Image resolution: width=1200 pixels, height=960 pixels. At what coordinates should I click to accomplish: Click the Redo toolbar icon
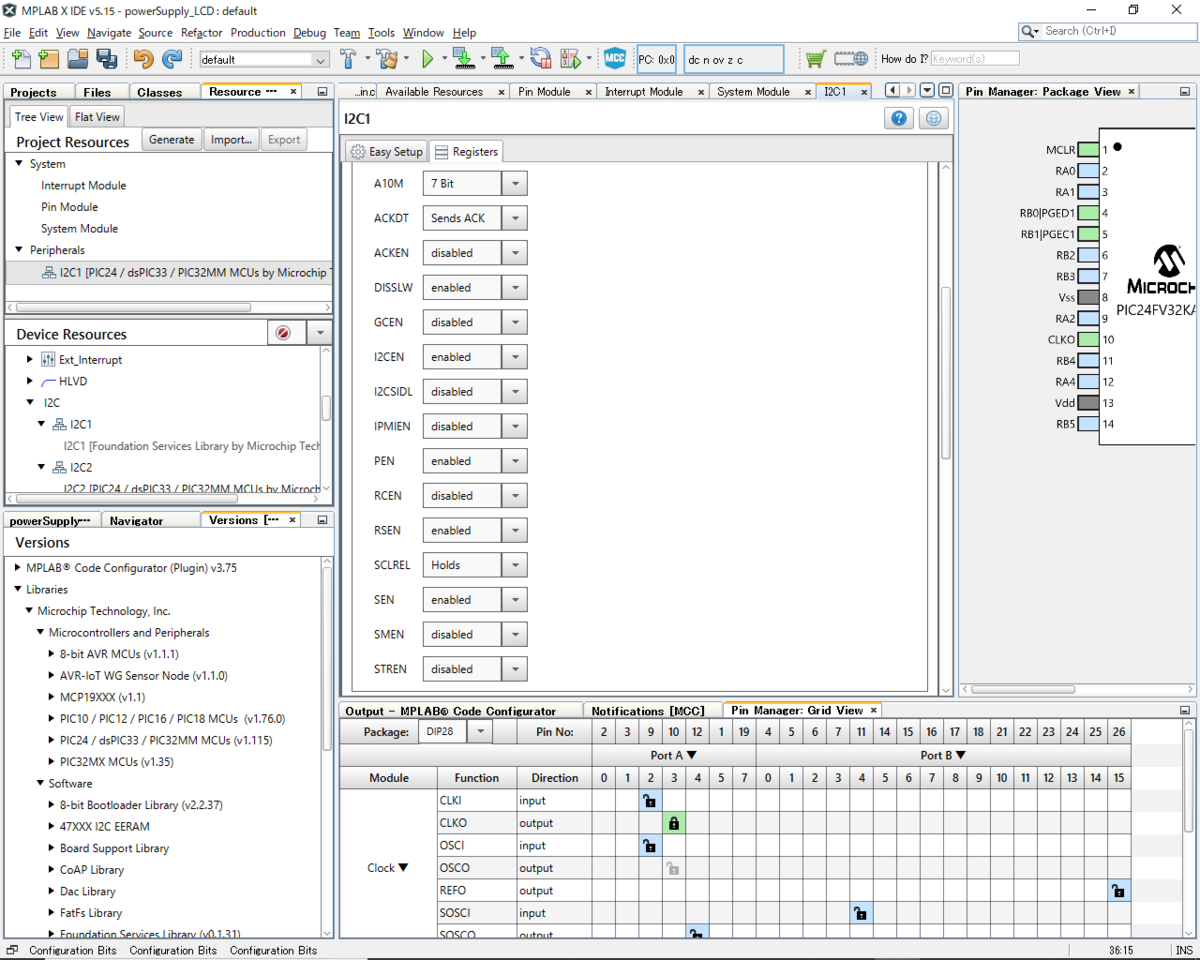(172, 59)
